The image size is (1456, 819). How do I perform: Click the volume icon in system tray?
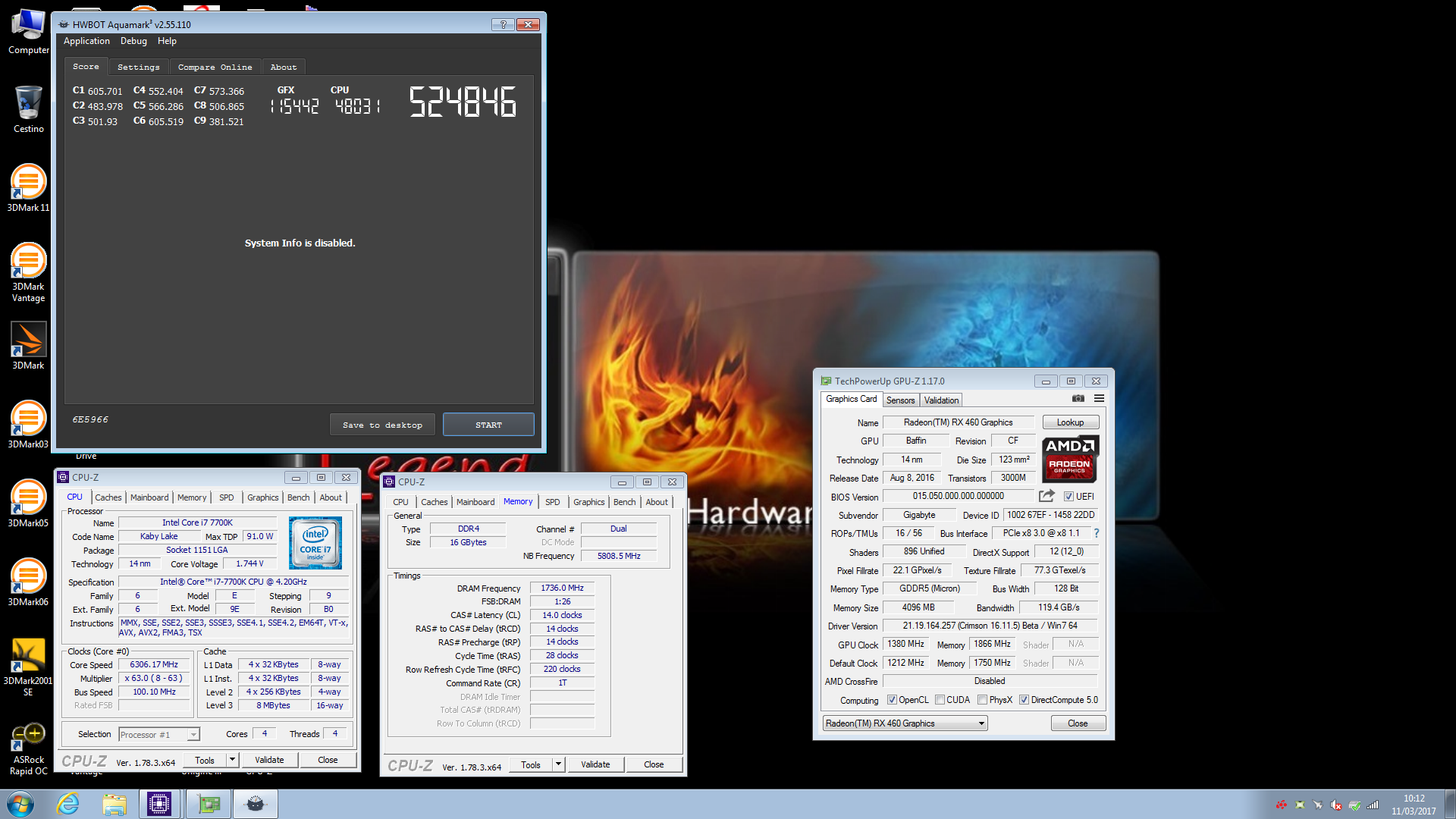coord(1336,805)
